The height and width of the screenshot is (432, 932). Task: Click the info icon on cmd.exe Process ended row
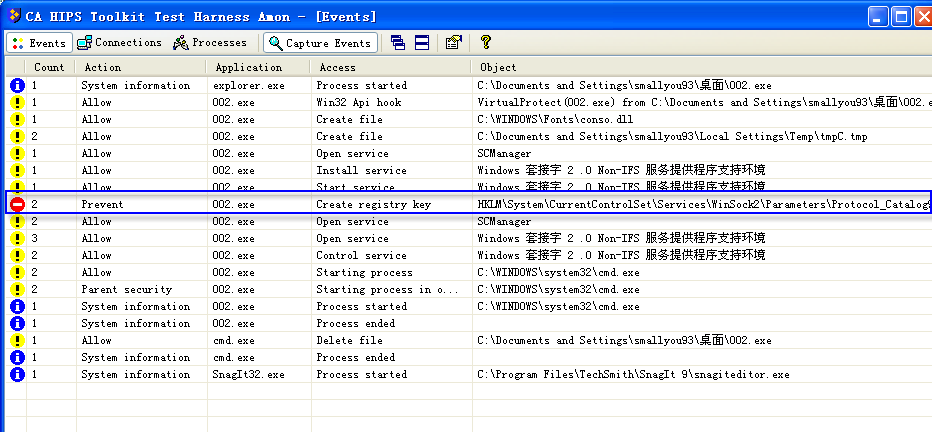[x=17, y=358]
